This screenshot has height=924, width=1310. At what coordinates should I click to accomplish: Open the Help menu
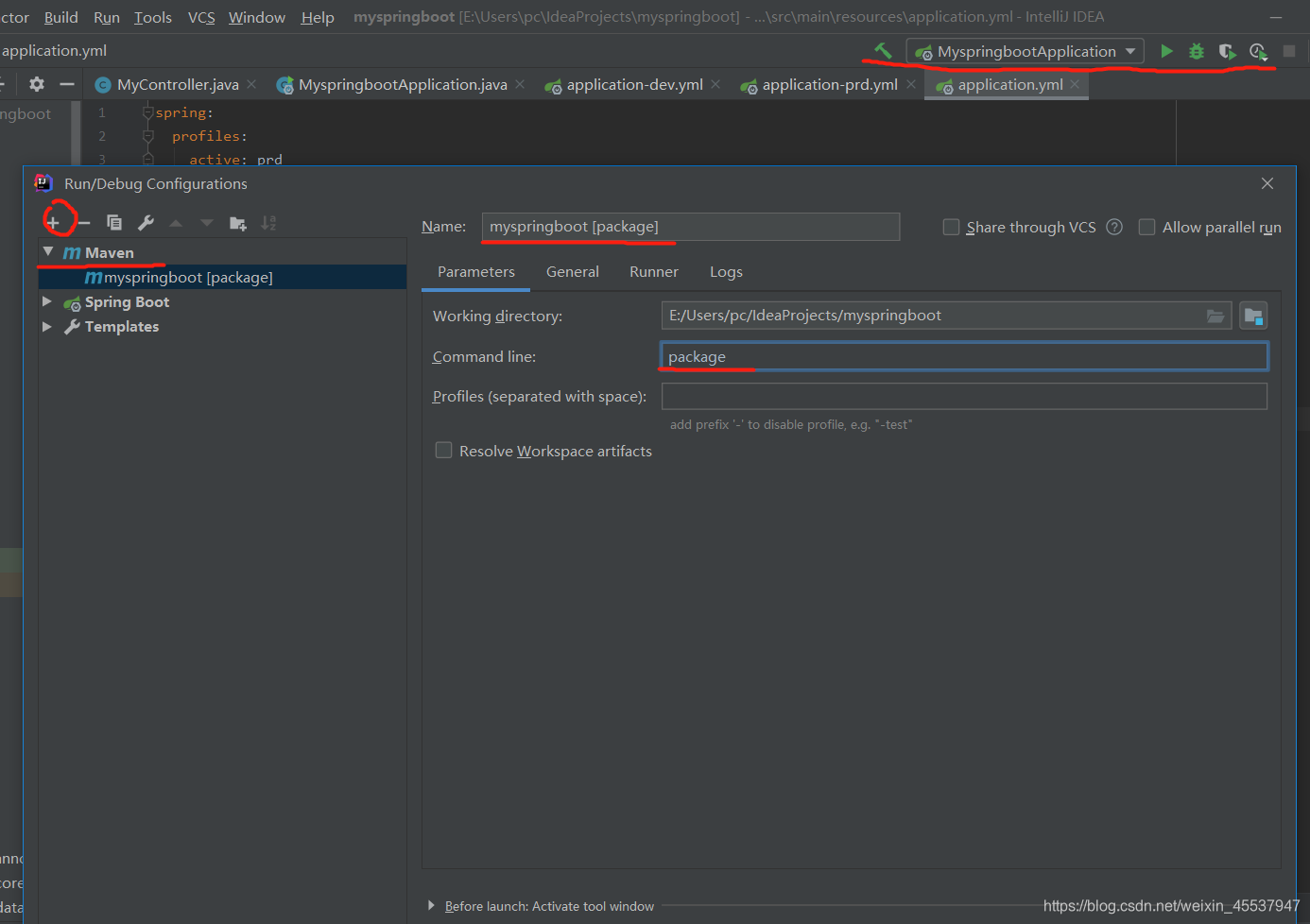(318, 17)
